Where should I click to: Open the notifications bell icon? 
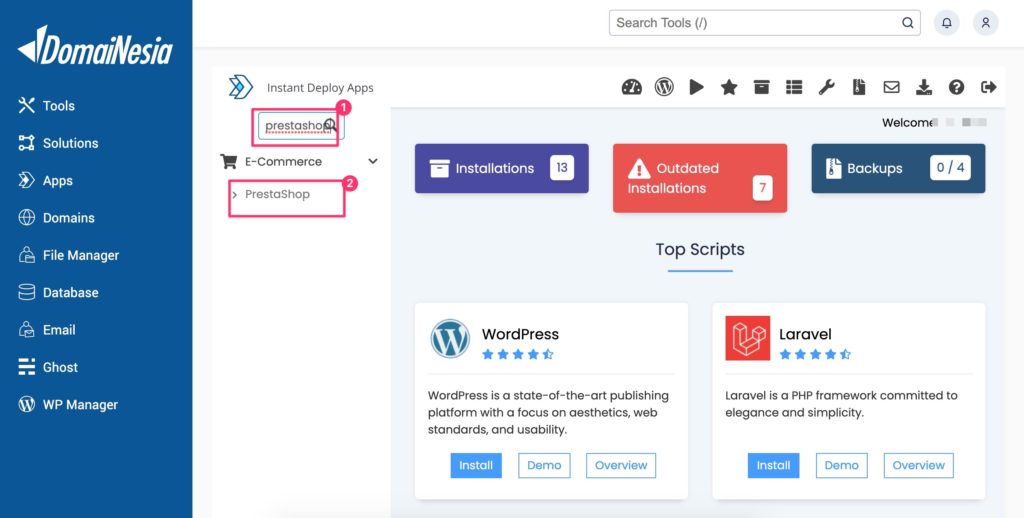tap(946, 23)
